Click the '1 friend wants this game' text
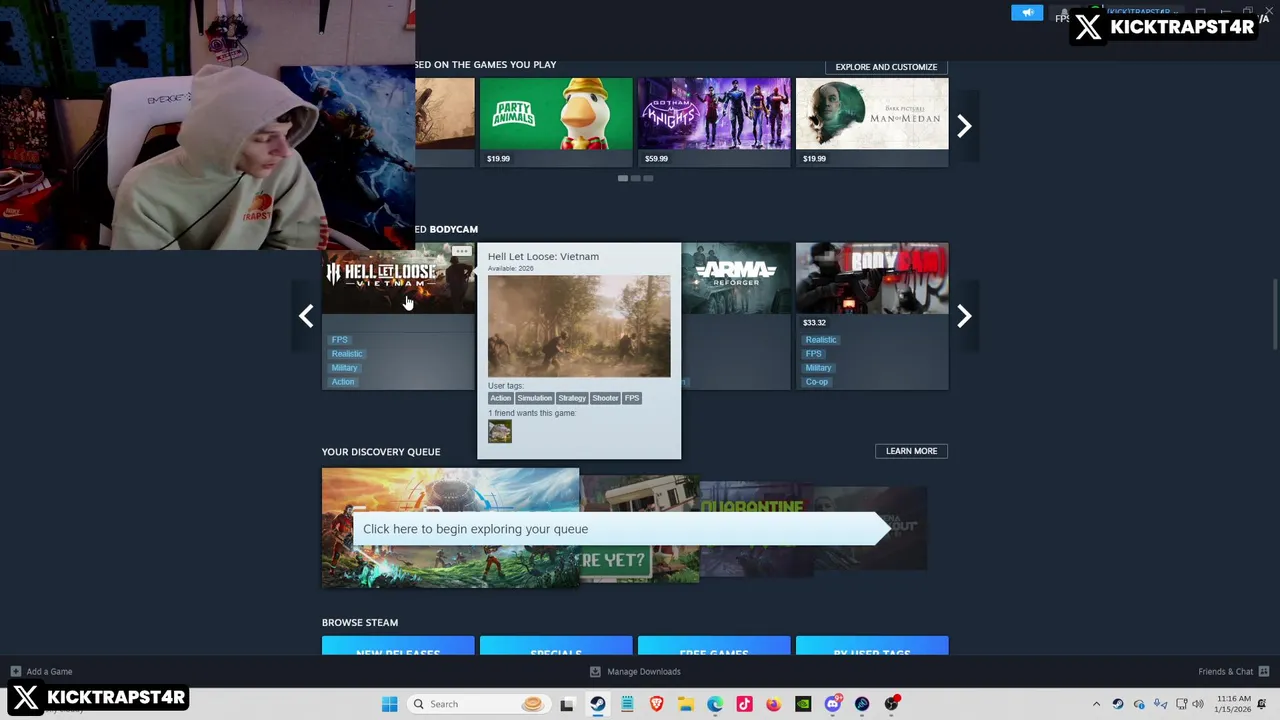The width and height of the screenshot is (1280, 720). 532,413
